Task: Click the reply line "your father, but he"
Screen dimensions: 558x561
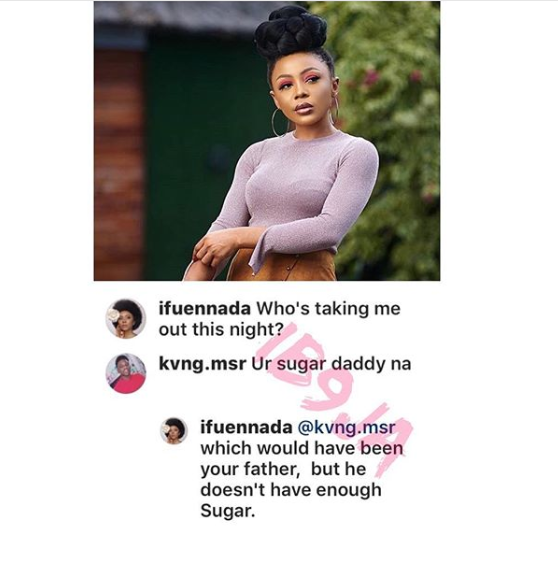Action: coord(283,469)
